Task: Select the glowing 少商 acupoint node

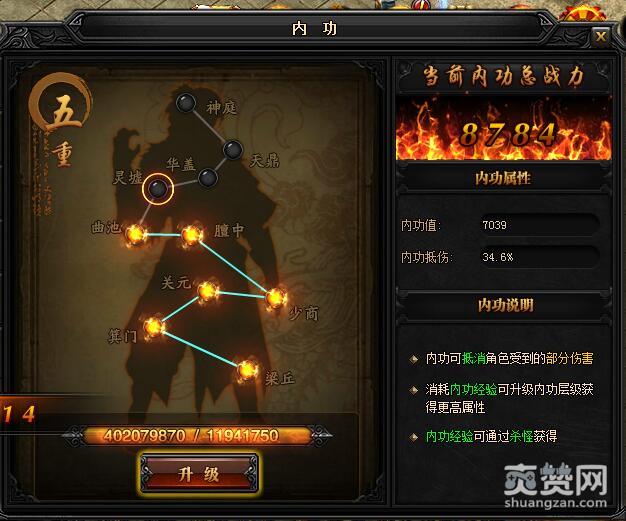Action: [275, 298]
